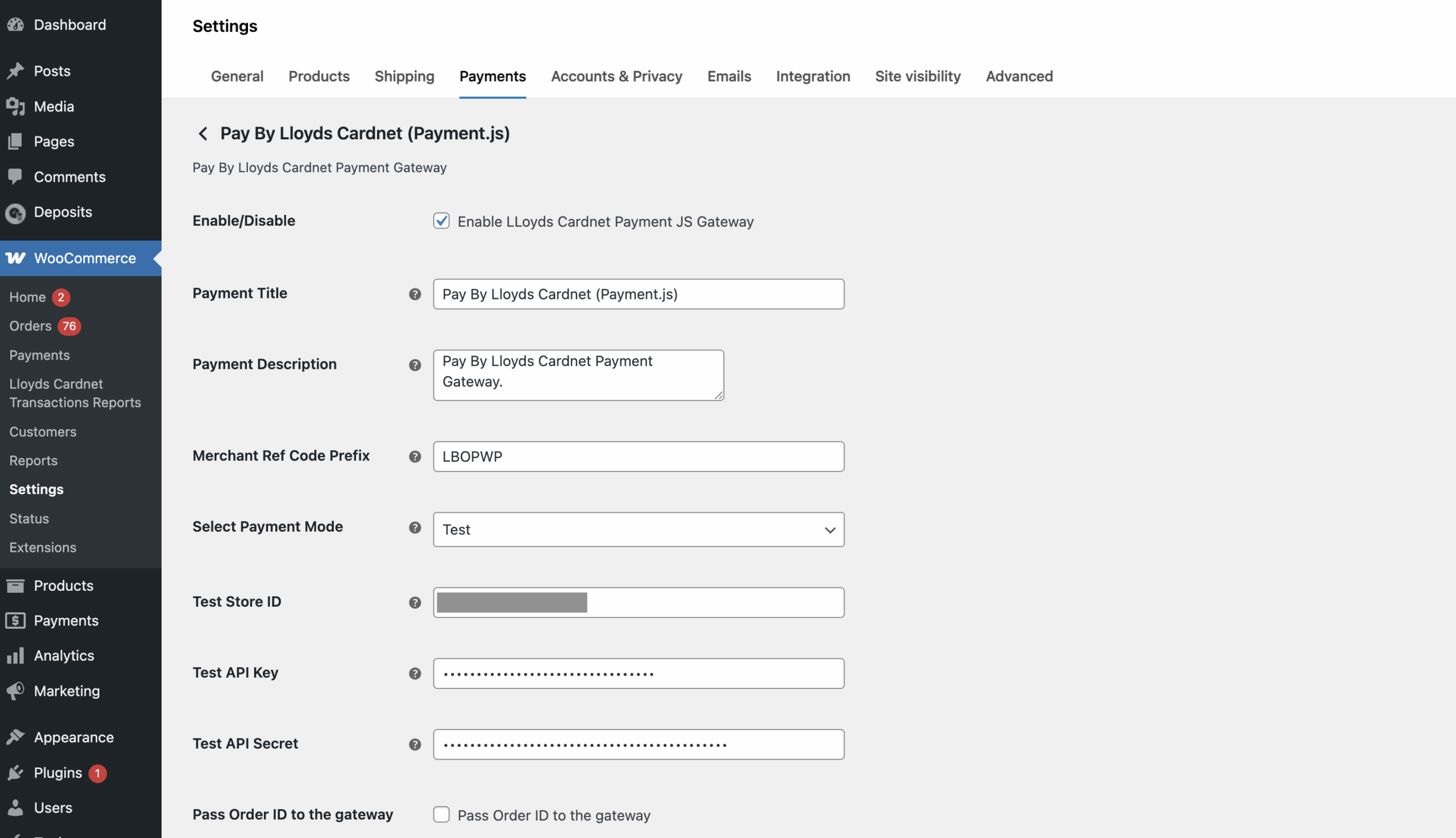The image size is (1456, 838).
Task: Open Lloyds Cardnet Transactions Reports link
Action: [75, 393]
